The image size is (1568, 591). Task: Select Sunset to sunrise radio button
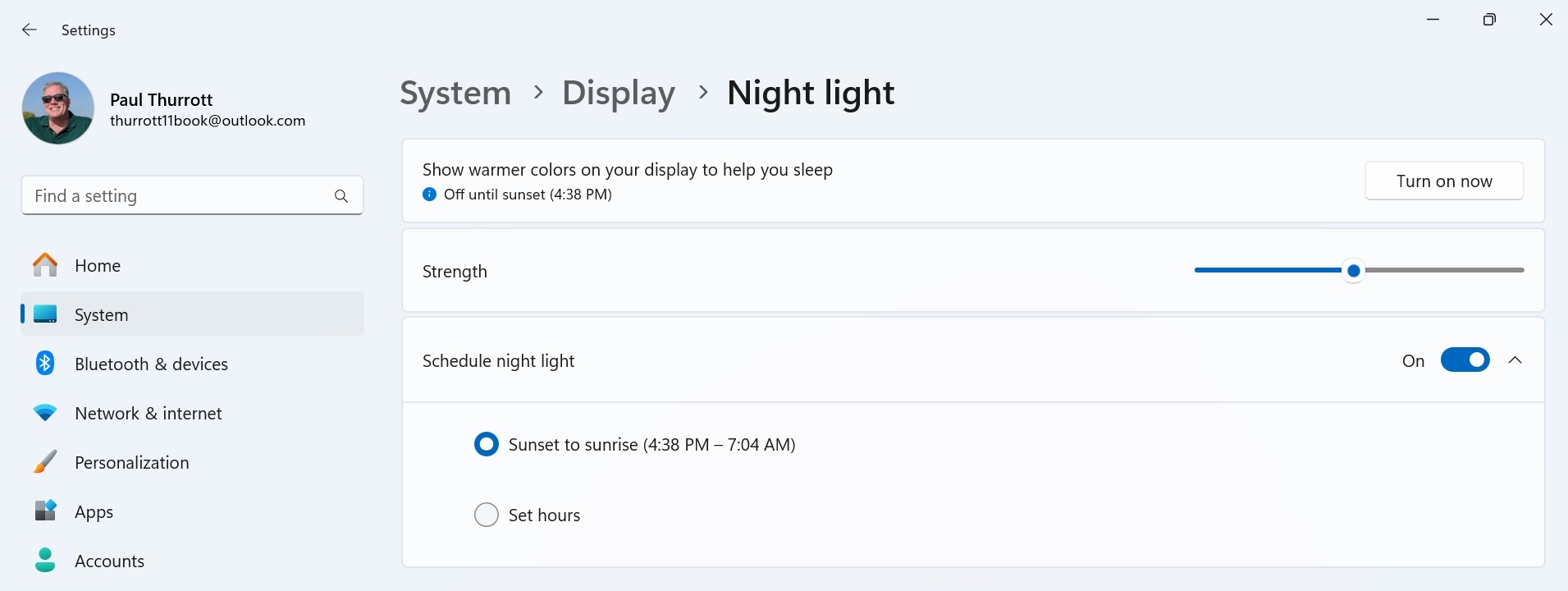coord(487,445)
